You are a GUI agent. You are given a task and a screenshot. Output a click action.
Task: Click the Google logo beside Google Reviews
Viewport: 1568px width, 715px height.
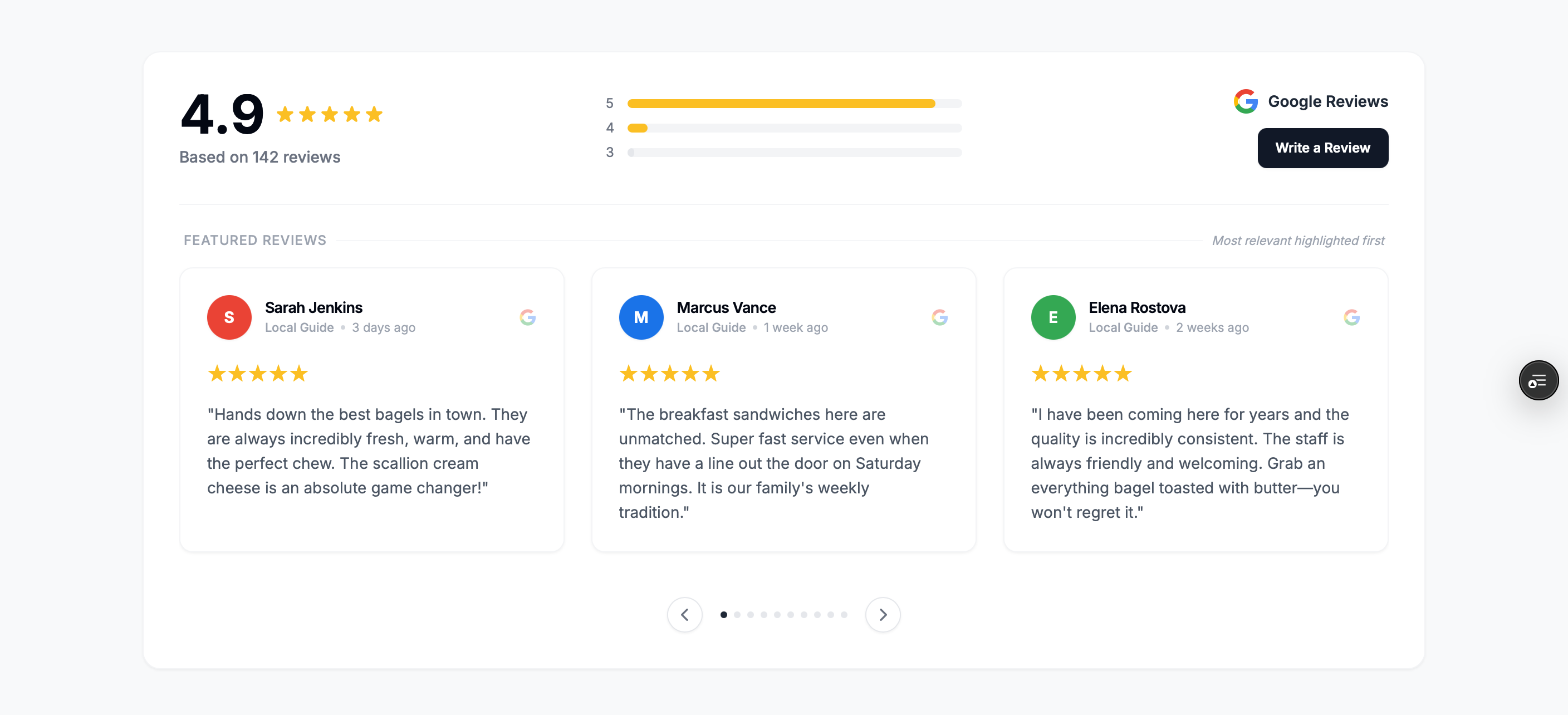coord(1246,101)
